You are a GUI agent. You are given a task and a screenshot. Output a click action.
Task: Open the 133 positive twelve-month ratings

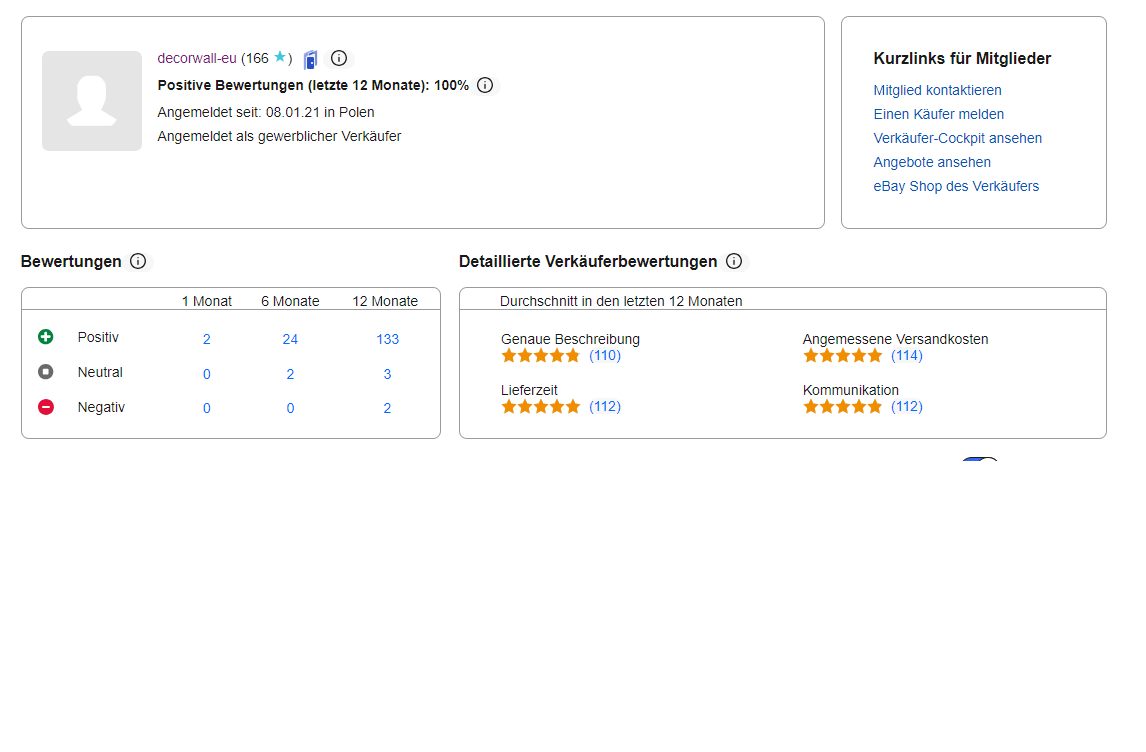tap(387, 339)
